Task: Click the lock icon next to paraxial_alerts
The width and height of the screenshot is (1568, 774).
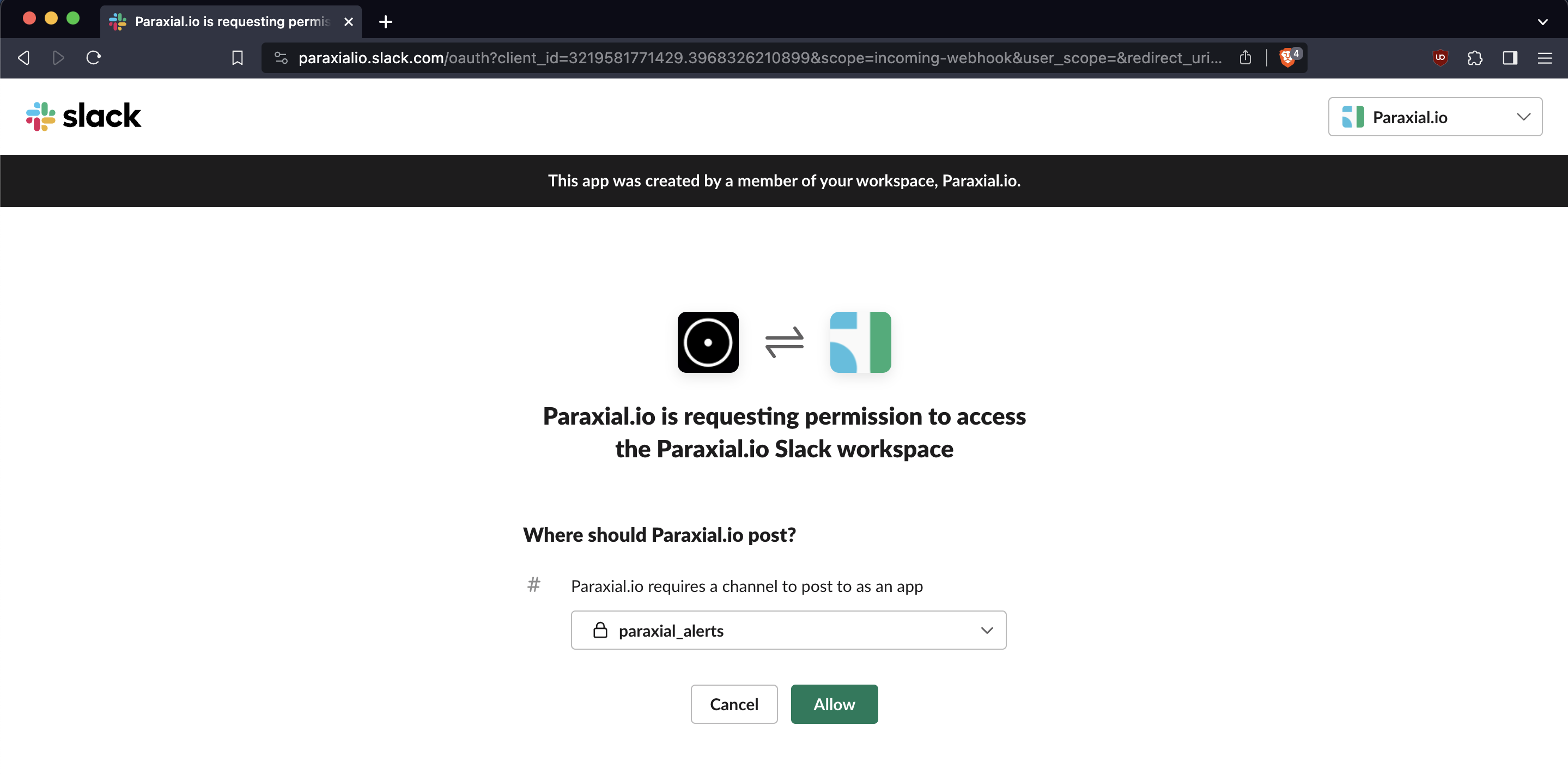Action: pos(600,630)
